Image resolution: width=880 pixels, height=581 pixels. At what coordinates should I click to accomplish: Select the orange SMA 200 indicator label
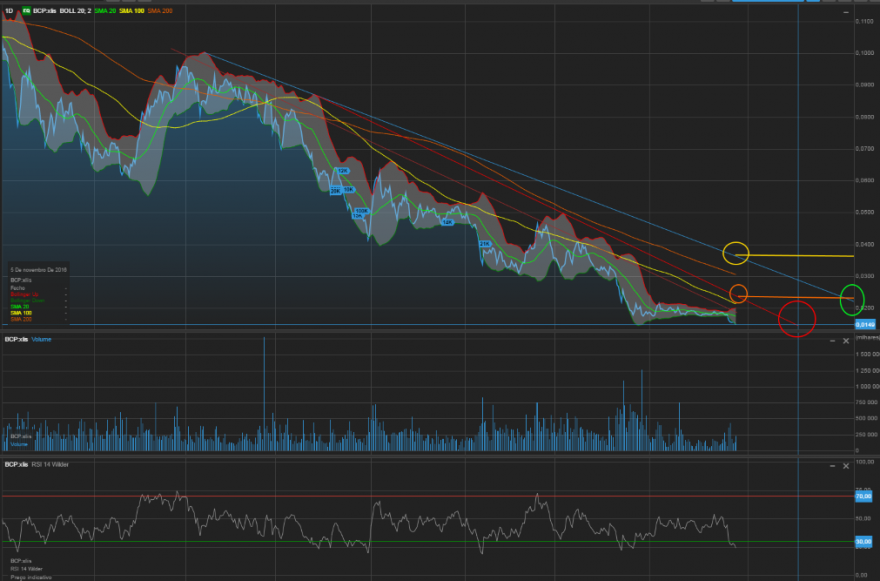click(160, 11)
